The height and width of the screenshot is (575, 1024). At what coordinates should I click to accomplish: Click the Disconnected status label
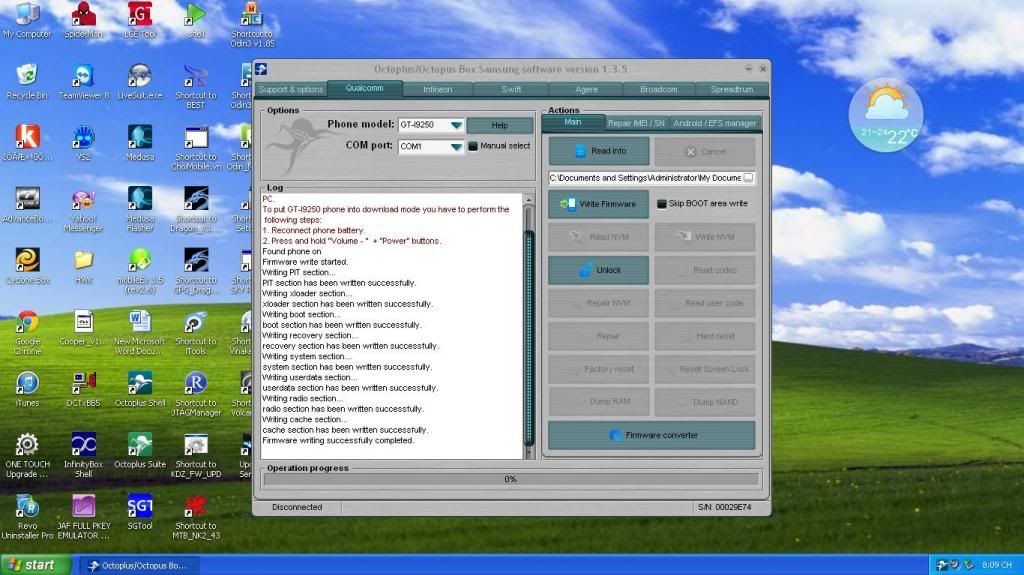(x=297, y=507)
